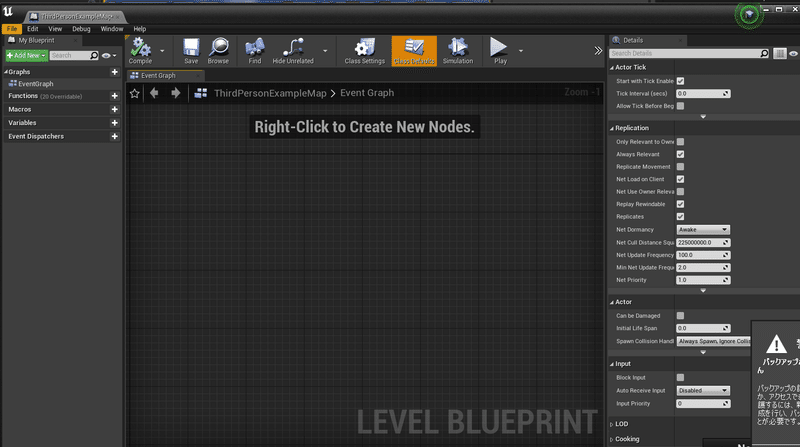This screenshot has width=800, height=447.
Task: Click the blueprint icon beside ThirdPersonExampleMap breadcrumb
Action: (x=201, y=93)
